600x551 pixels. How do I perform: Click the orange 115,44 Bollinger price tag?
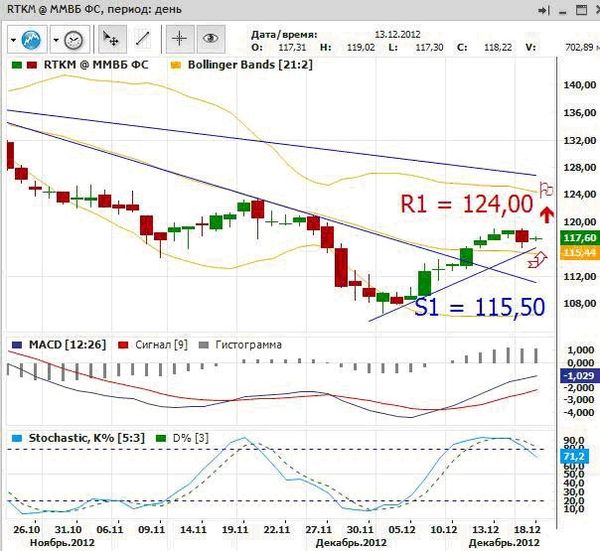pyautogui.click(x=580, y=253)
